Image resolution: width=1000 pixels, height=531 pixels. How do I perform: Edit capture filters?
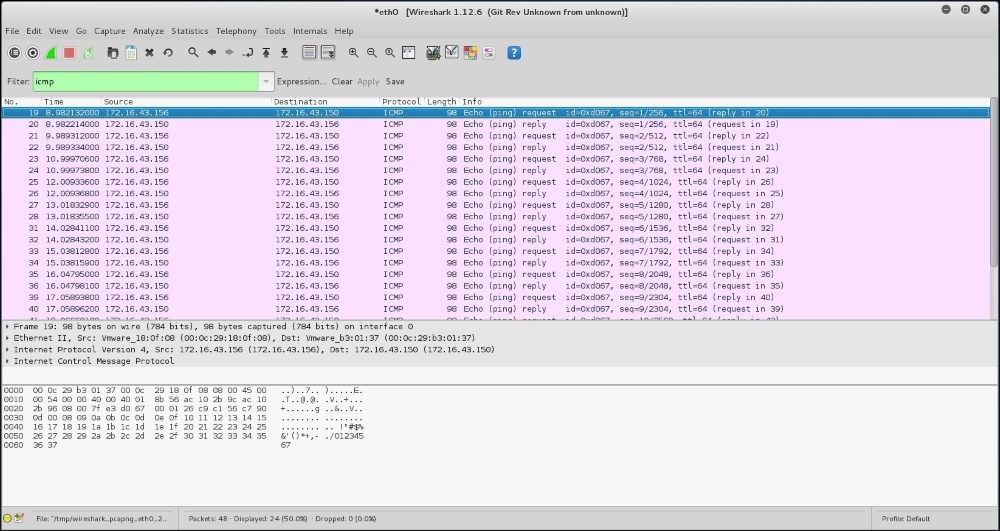coord(433,53)
